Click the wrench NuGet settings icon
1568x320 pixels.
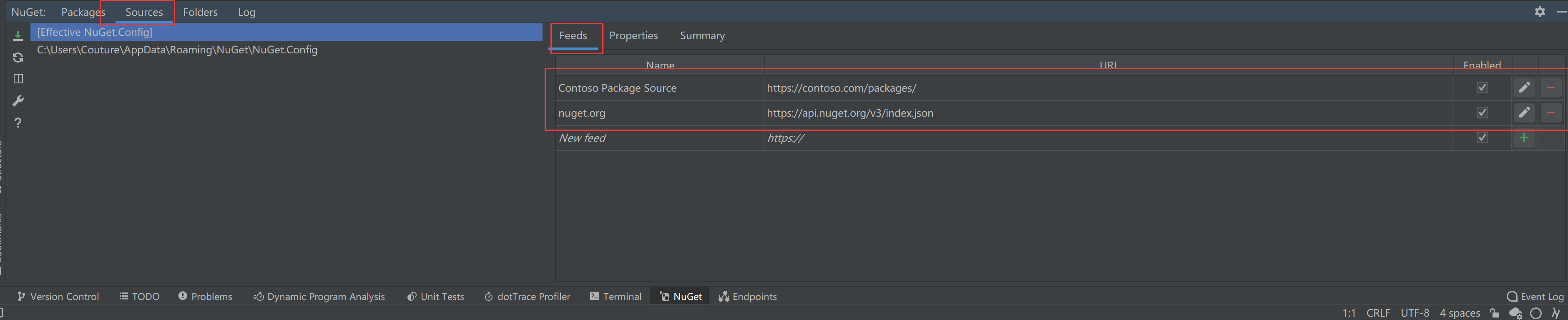tap(18, 101)
